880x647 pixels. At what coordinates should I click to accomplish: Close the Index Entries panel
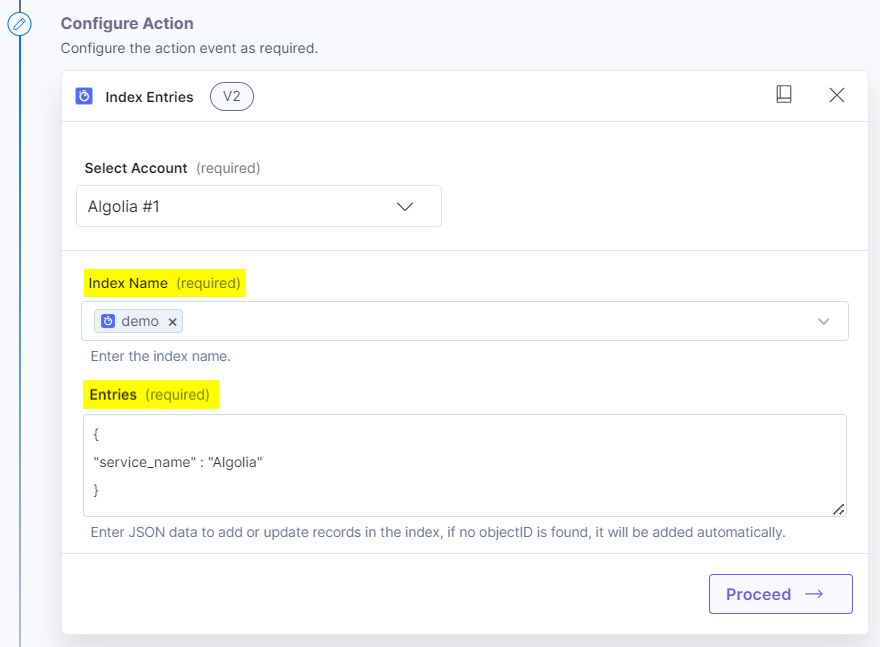point(837,95)
